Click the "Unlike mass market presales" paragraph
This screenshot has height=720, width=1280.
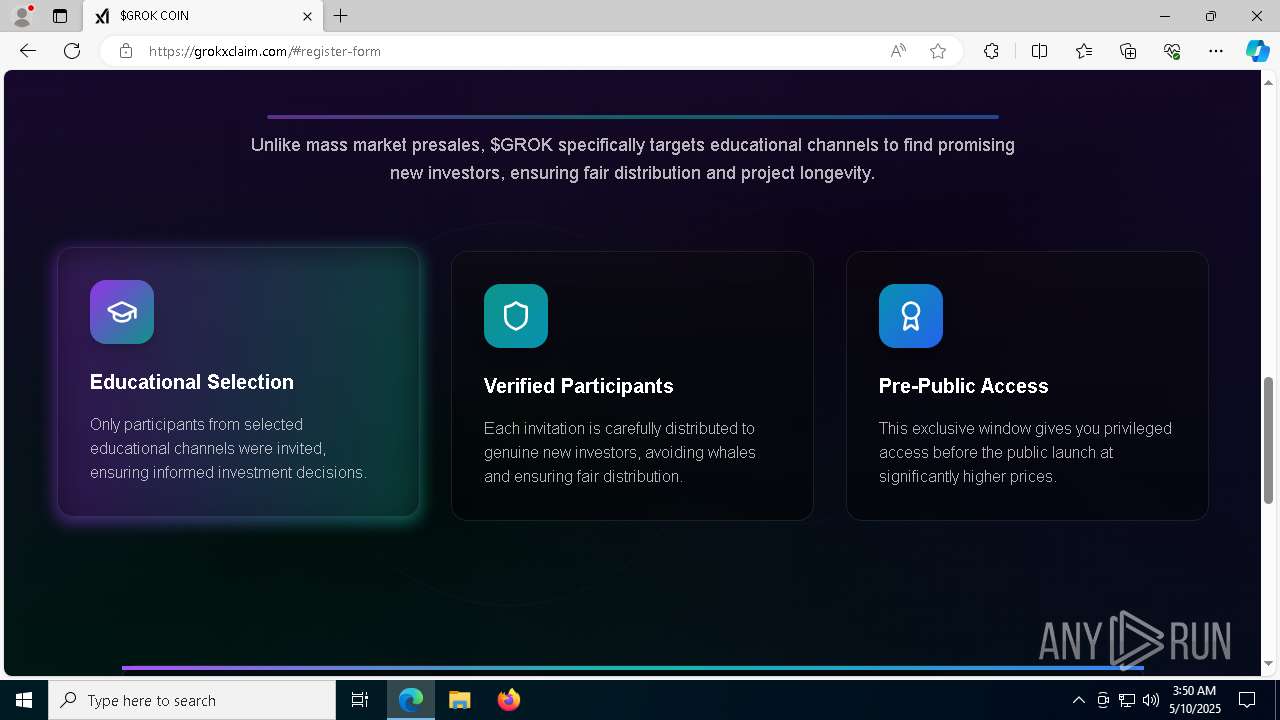(x=632, y=159)
